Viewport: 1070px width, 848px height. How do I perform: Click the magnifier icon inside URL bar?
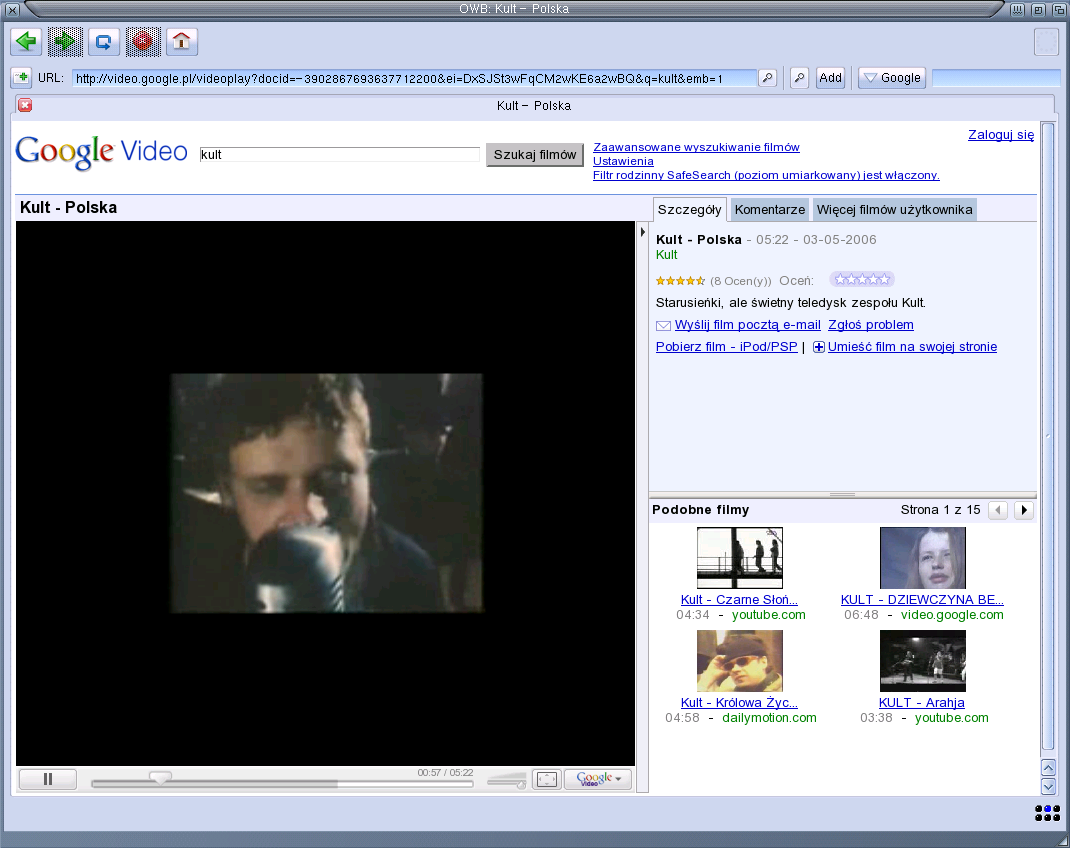click(x=767, y=78)
